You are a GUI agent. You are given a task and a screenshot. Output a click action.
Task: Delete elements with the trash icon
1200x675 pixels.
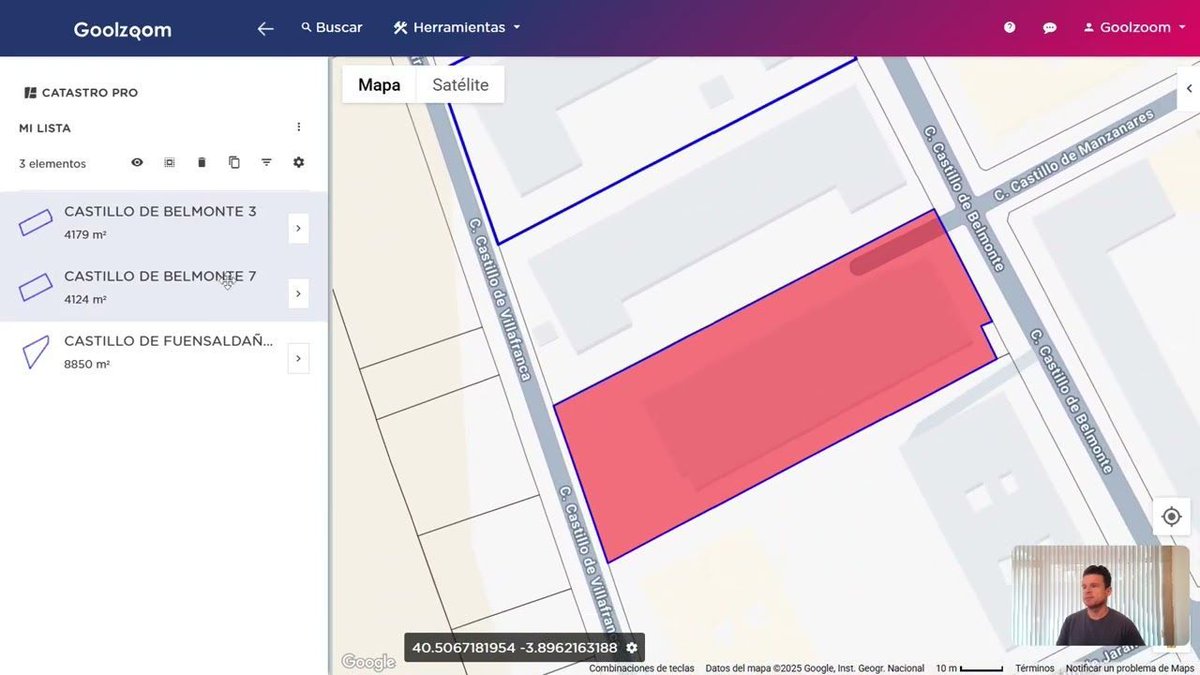(x=201, y=162)
